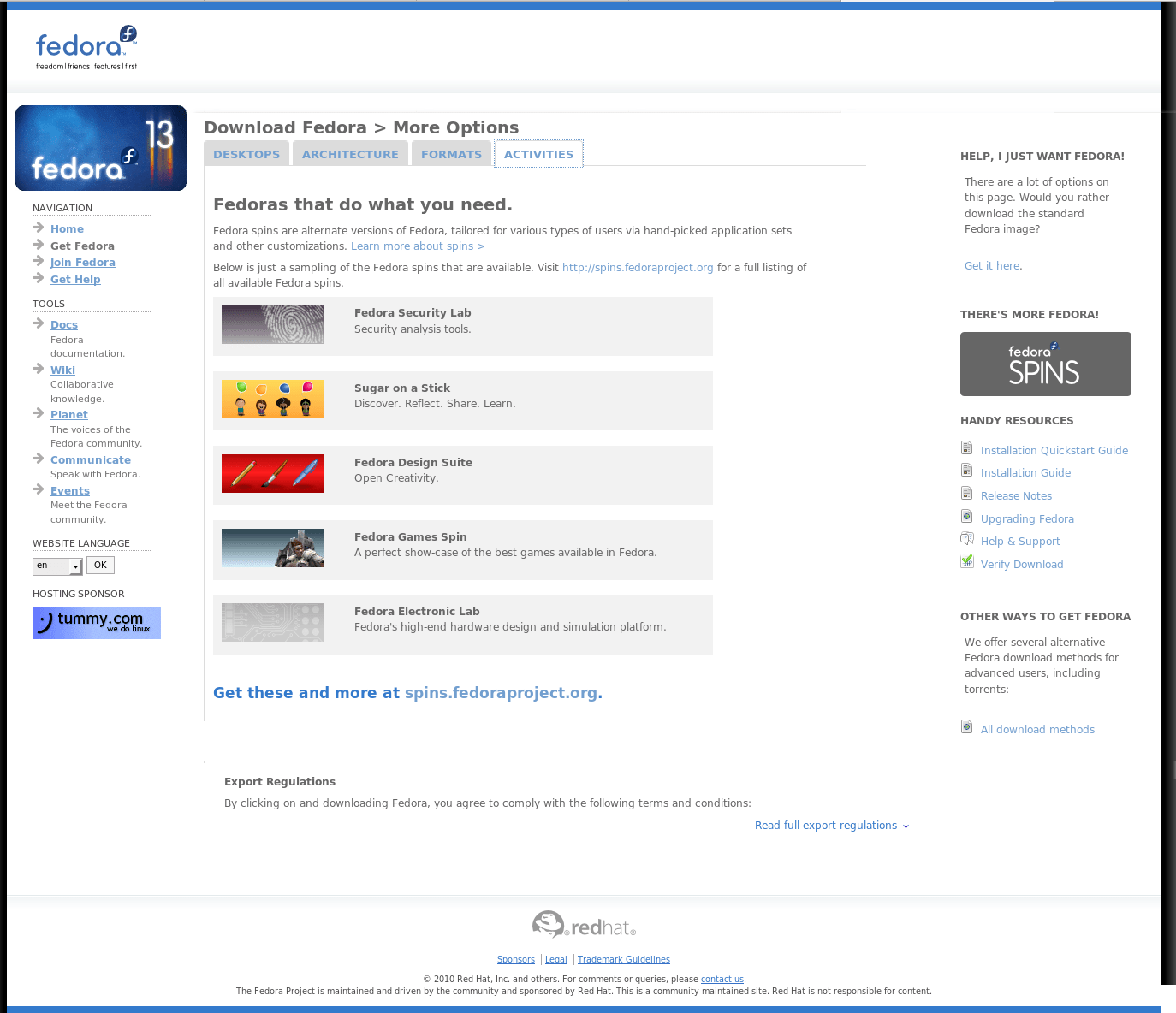Open Fedora Design Suite thumbnail
Screen dimensions: 1176x1013
click(x=273, y=473)
